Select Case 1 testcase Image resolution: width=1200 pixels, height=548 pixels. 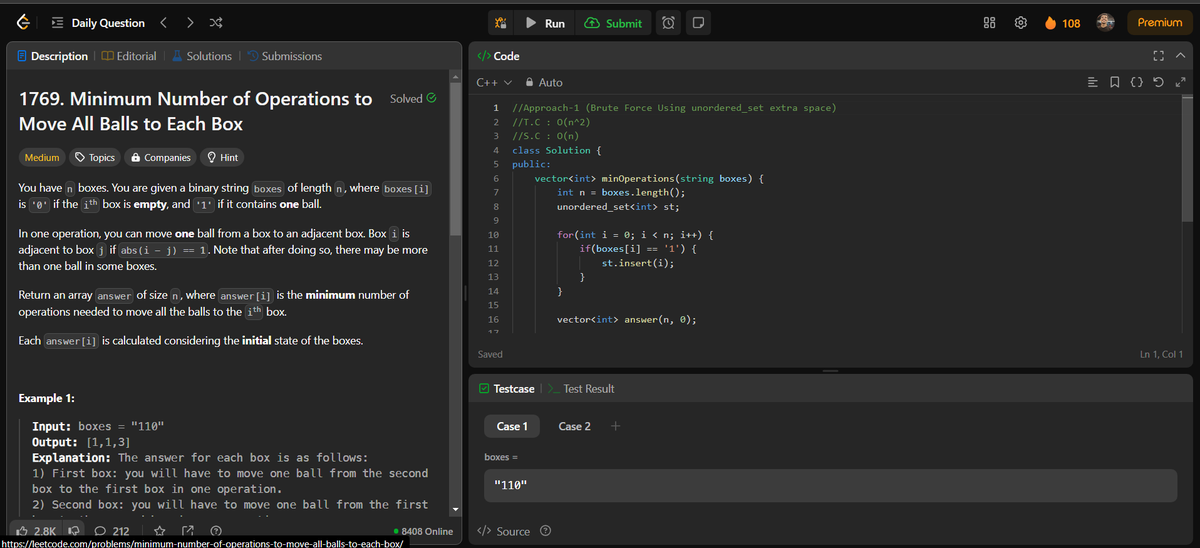(510, 426)
